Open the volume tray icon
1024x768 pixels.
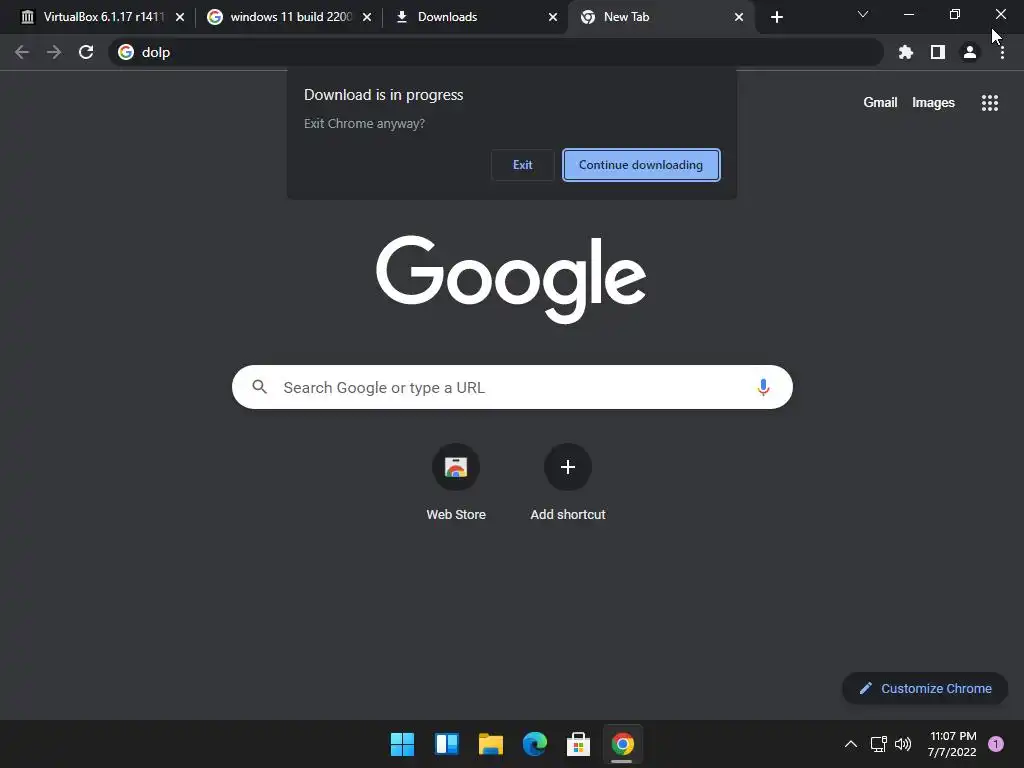tap(903, 744)
